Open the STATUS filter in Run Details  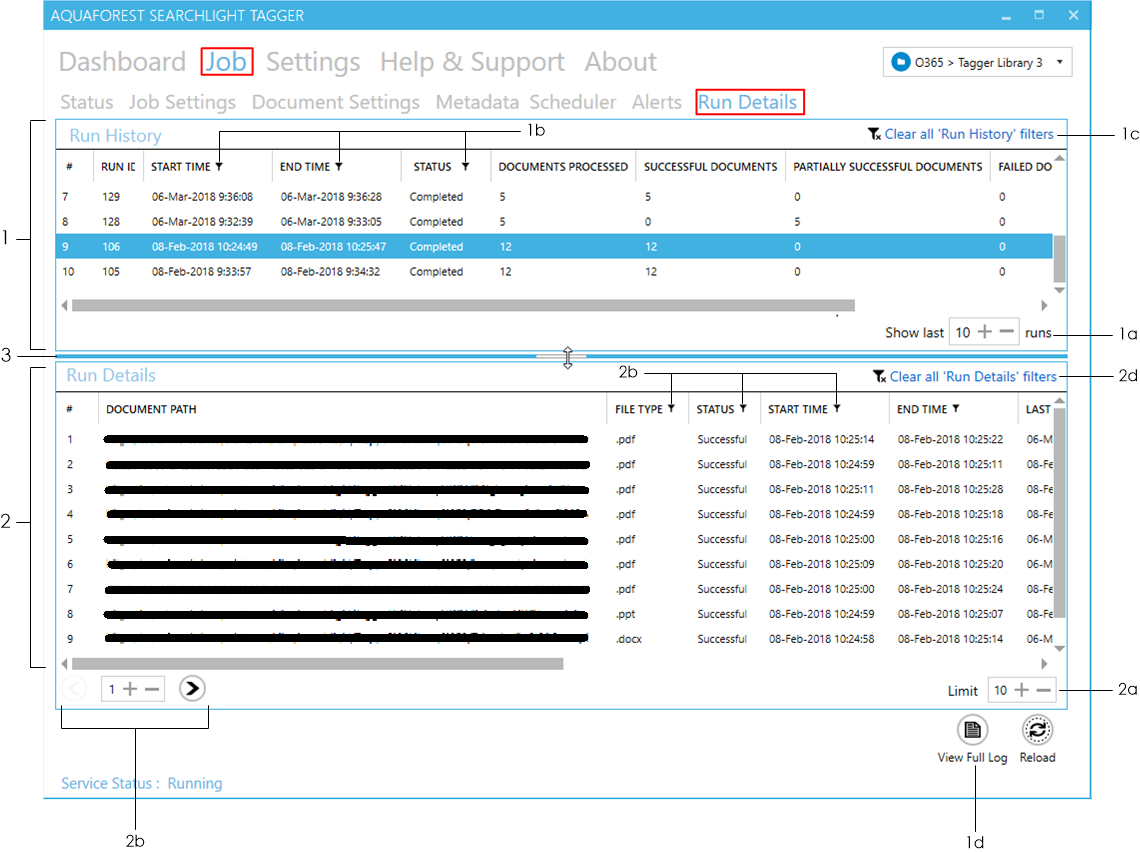coord(743,408)
